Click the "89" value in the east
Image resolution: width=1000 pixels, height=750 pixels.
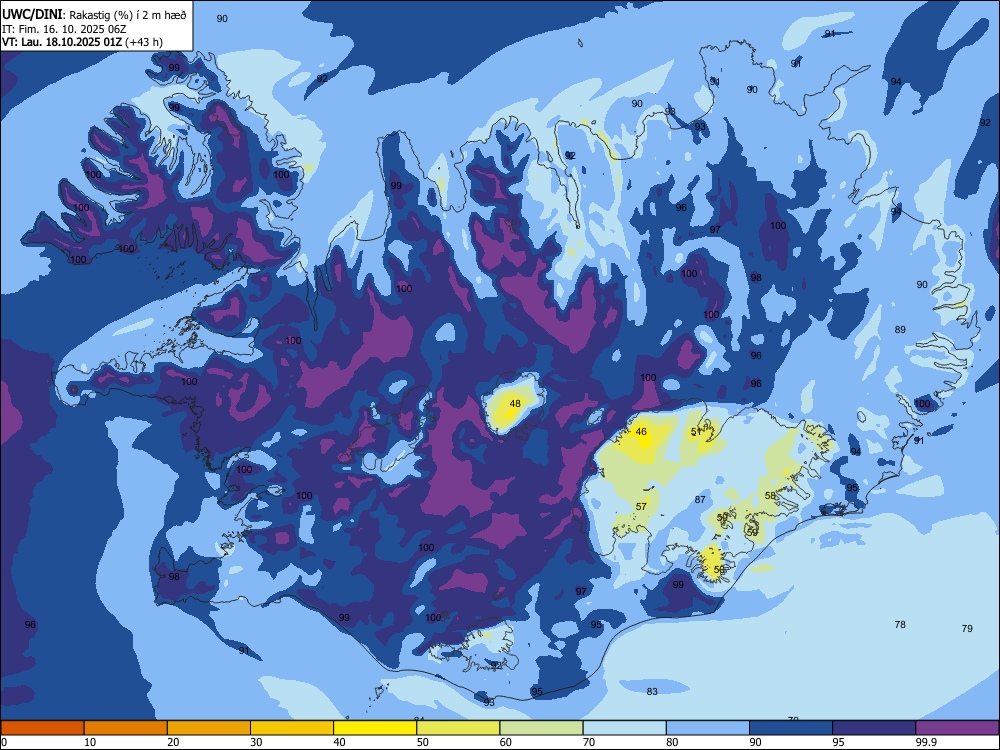[x=900, y=330]
